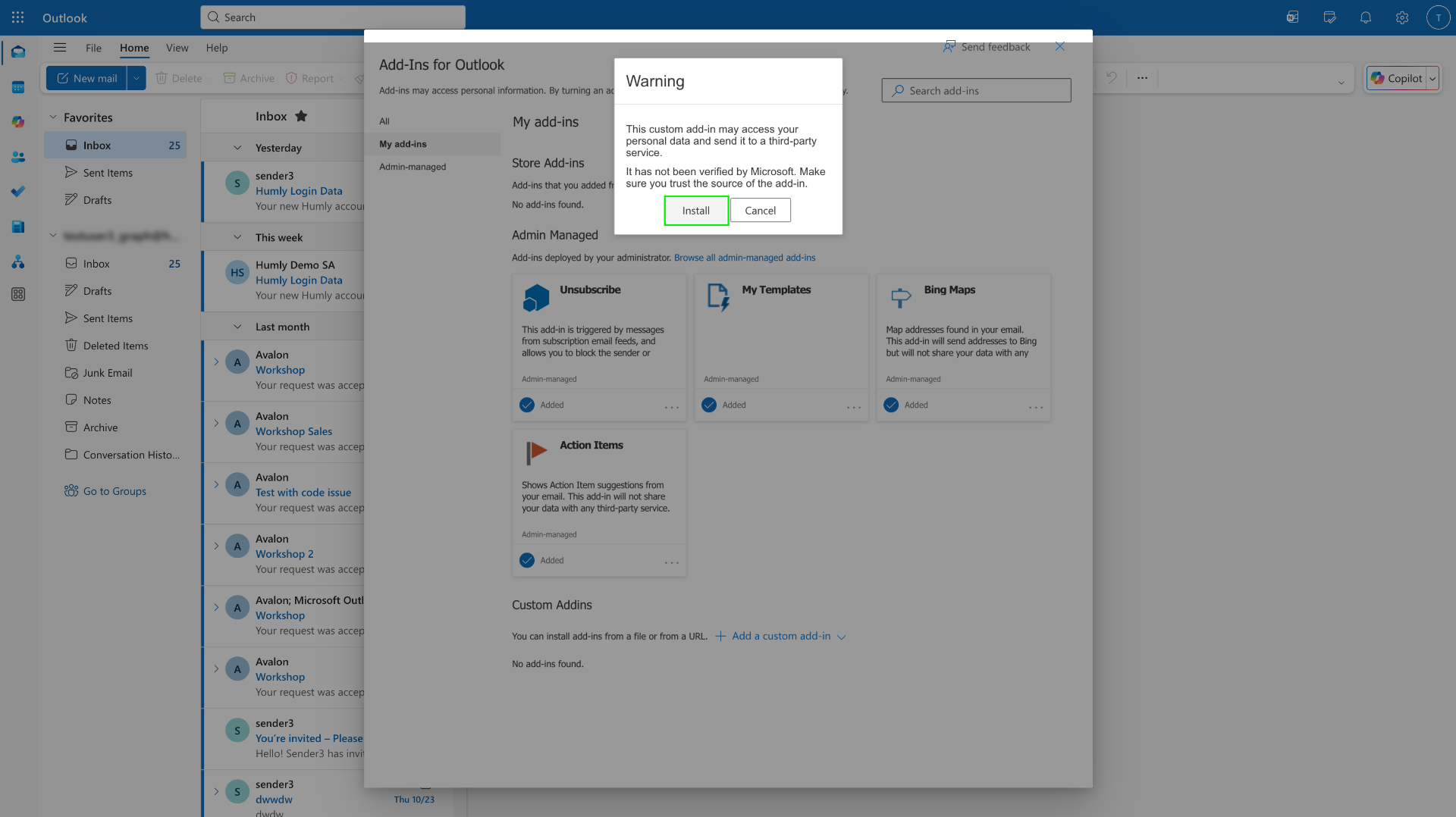Screen dimensions: 1456x817
Task: Switch to the Home tab
Action: (x=134, y=48)
